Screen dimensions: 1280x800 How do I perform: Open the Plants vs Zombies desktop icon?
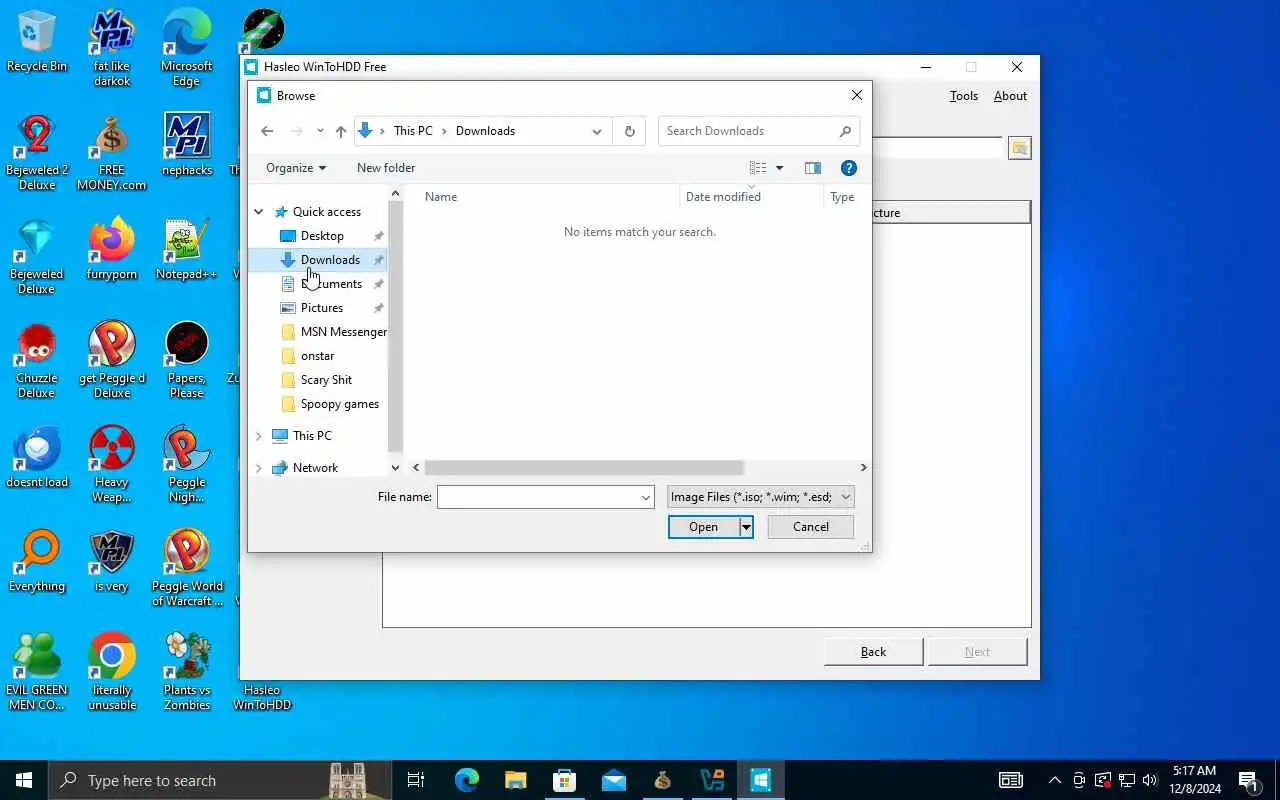tap(187, 672)
